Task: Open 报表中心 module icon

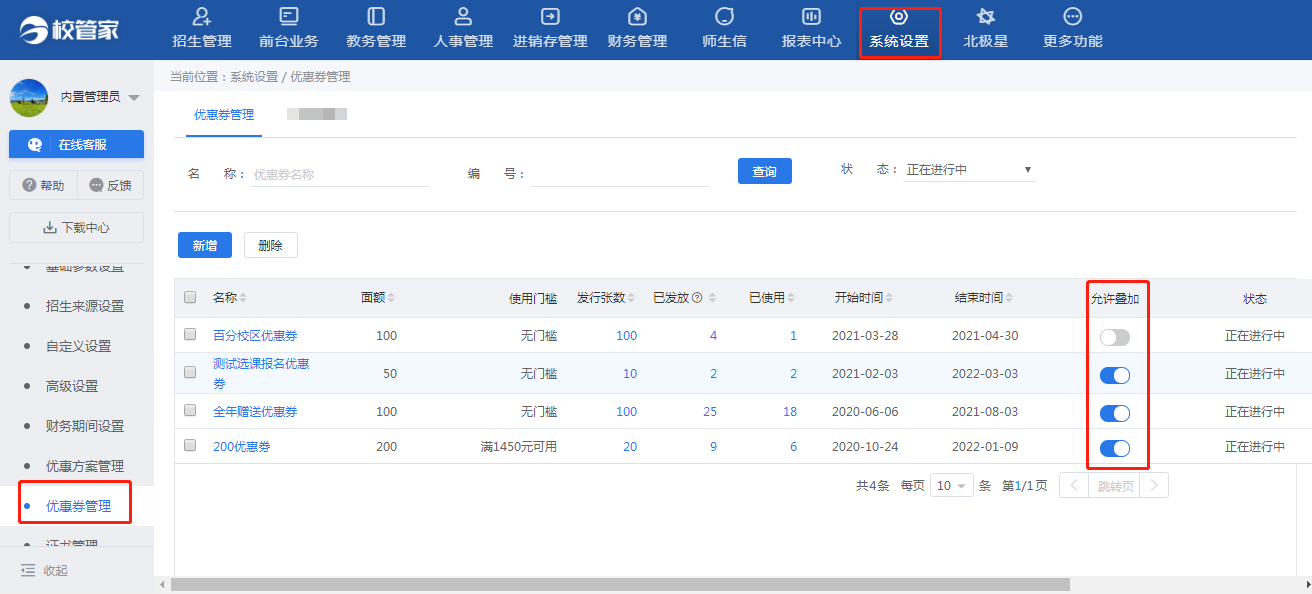Action: pyautogui.click(x=811, y=17)
